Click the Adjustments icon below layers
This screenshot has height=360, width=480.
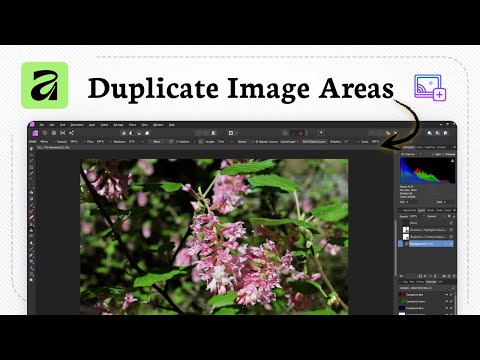pyautogui.click(x=426, y=276)
